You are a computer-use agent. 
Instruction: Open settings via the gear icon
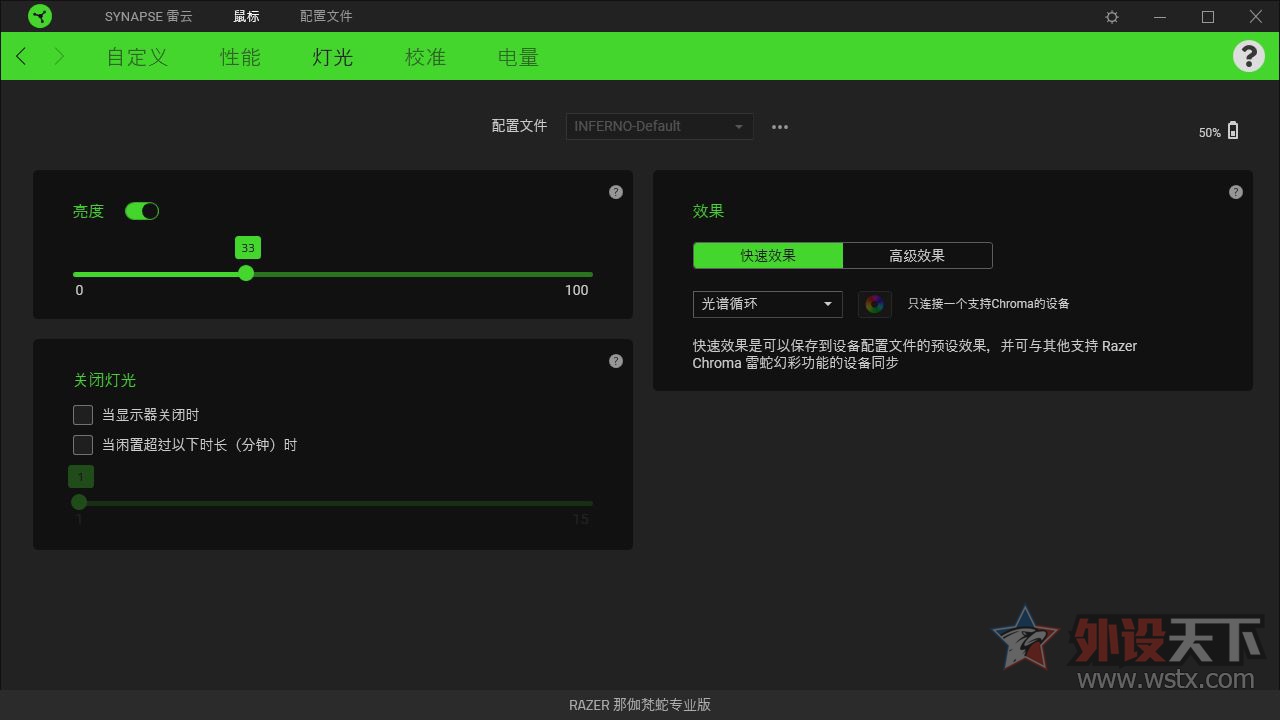coord(1112,17)
